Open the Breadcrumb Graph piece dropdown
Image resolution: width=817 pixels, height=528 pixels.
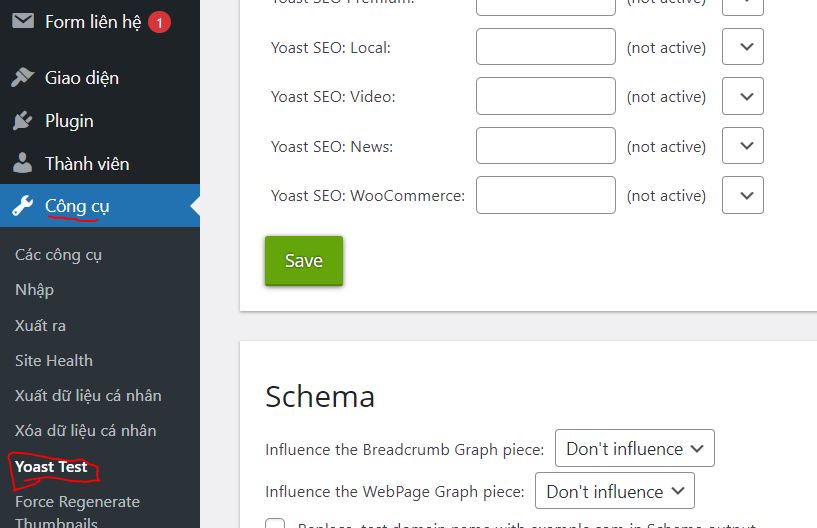pos(635,448)
